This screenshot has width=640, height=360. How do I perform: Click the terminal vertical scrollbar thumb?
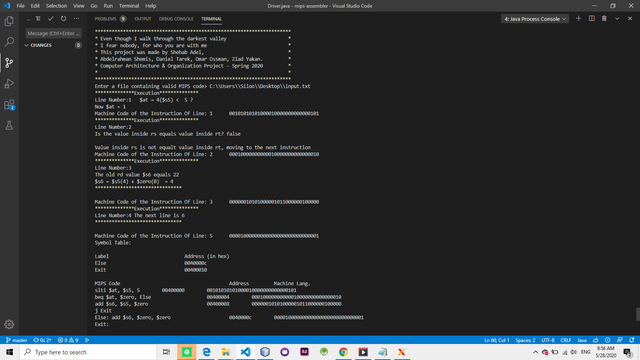click(638, 314)
